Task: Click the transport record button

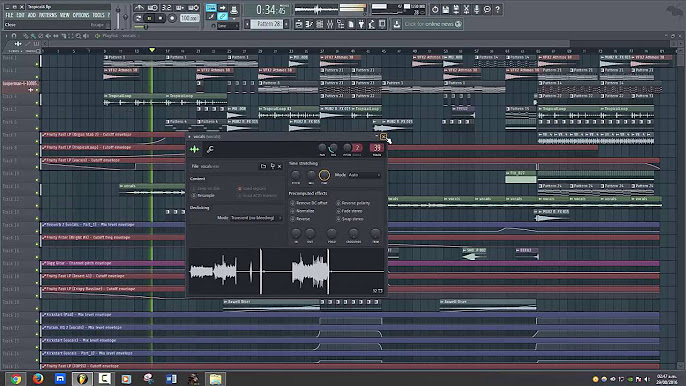Action: [x=172, y=18]
